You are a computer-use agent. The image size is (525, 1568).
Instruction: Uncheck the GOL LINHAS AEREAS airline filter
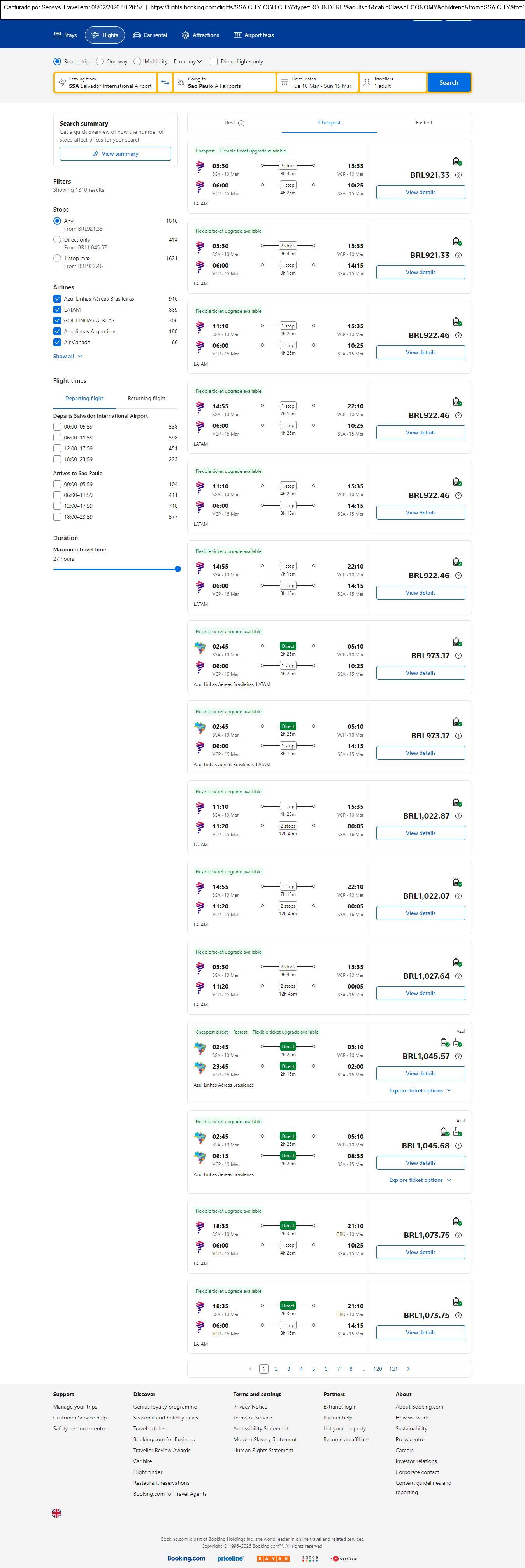click(57, 321)
